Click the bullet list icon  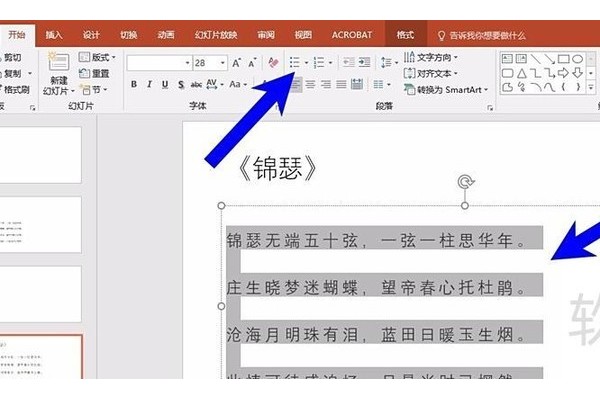coord(295,62)
